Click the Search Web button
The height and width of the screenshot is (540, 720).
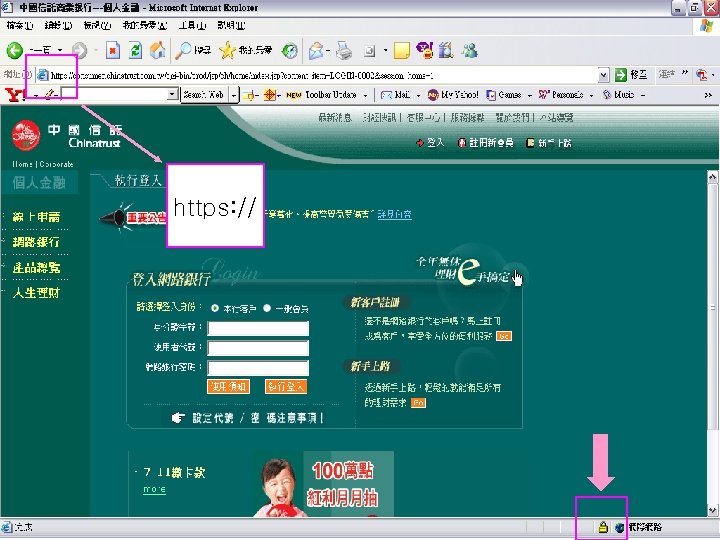click(204, 95)
